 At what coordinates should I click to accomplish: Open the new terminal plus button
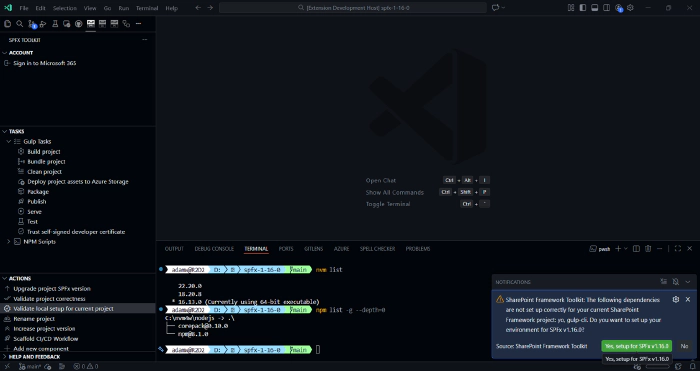coord(618,249)
